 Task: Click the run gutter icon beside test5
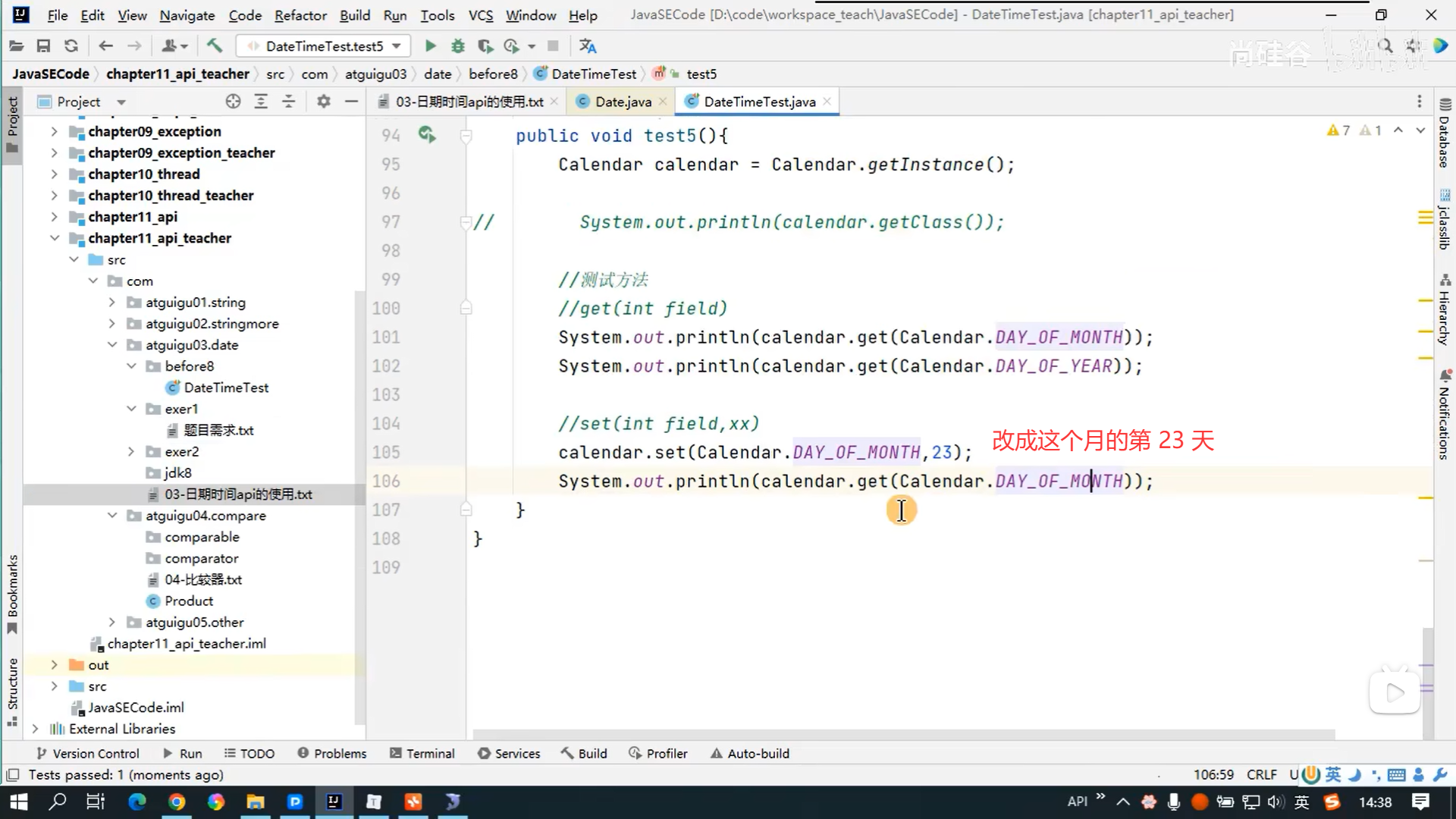(427, 135)
